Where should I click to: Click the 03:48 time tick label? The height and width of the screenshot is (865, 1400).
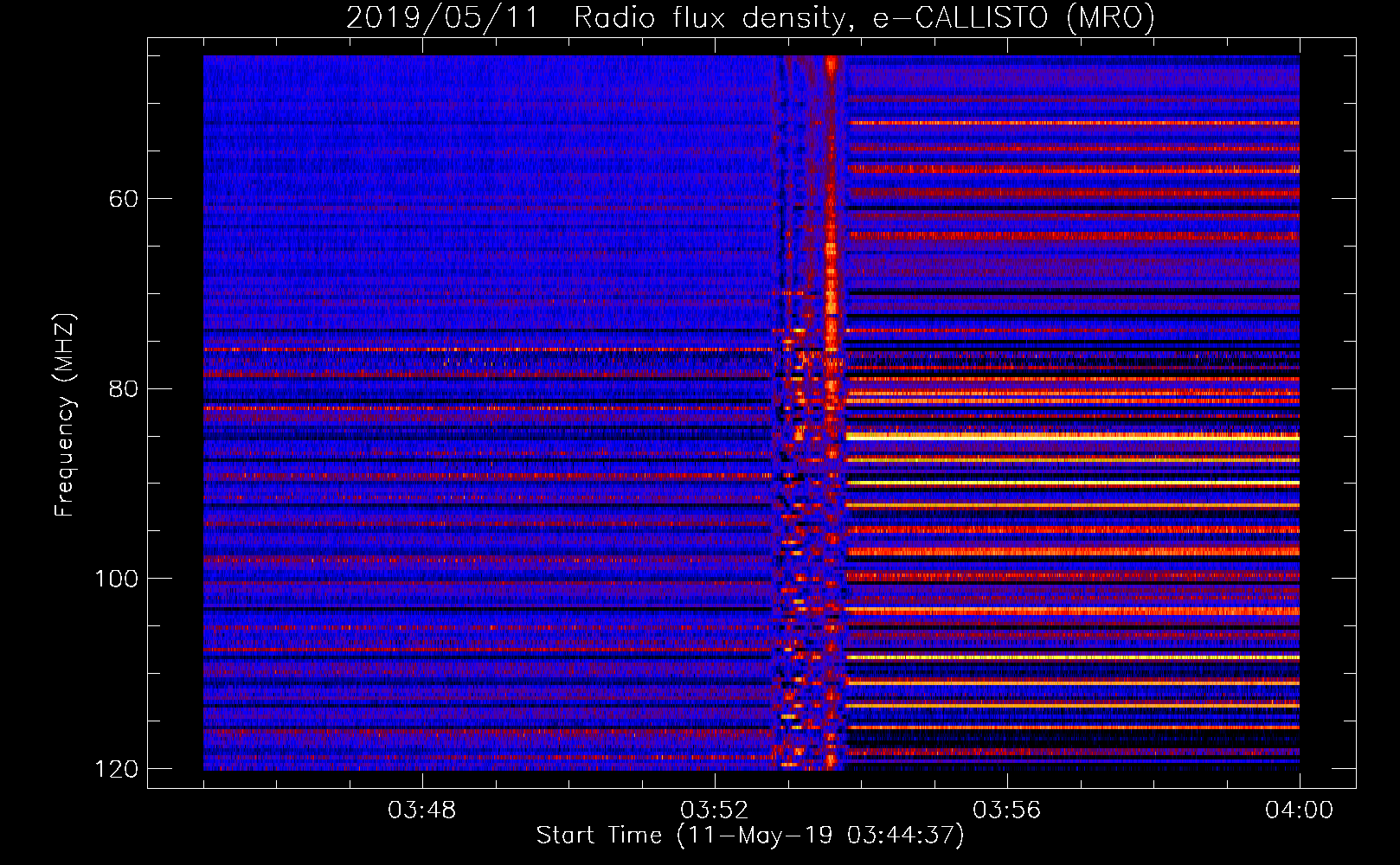[x=421, y=811]
